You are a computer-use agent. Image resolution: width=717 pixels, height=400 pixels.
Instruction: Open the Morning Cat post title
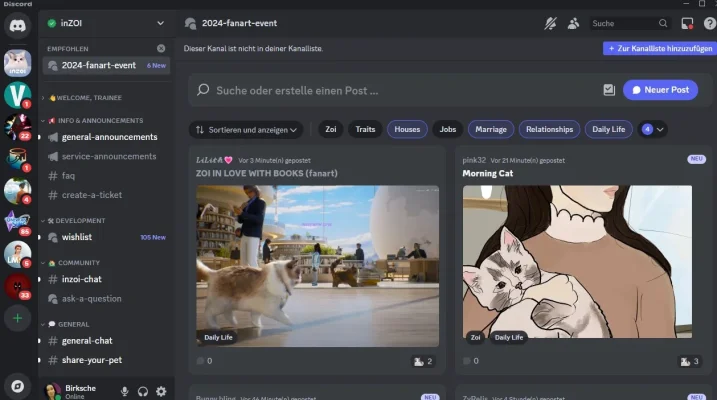[487, 174]
